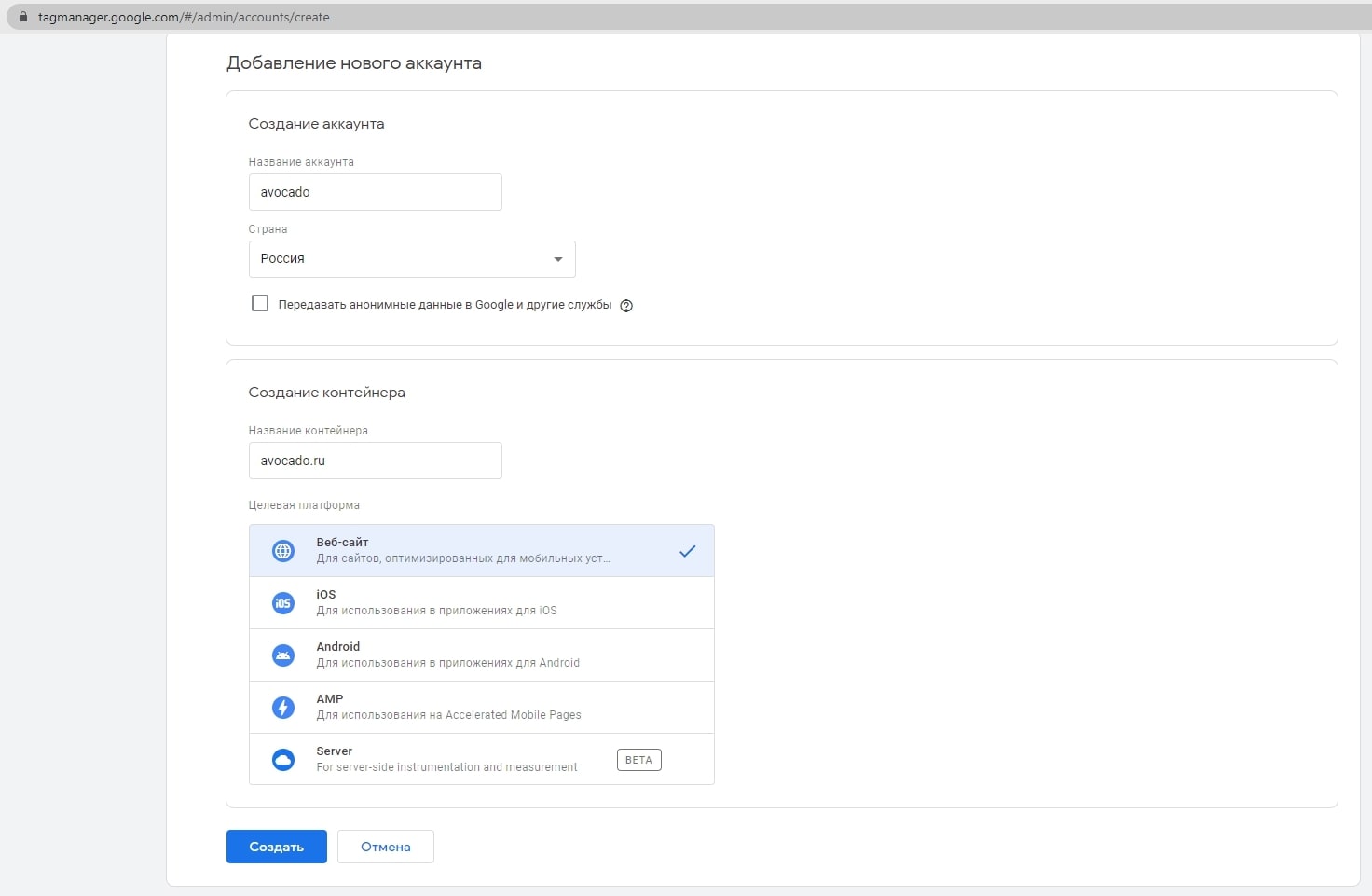
Task: Click the BETA badge on the Server option
Action: click(638, 760)
